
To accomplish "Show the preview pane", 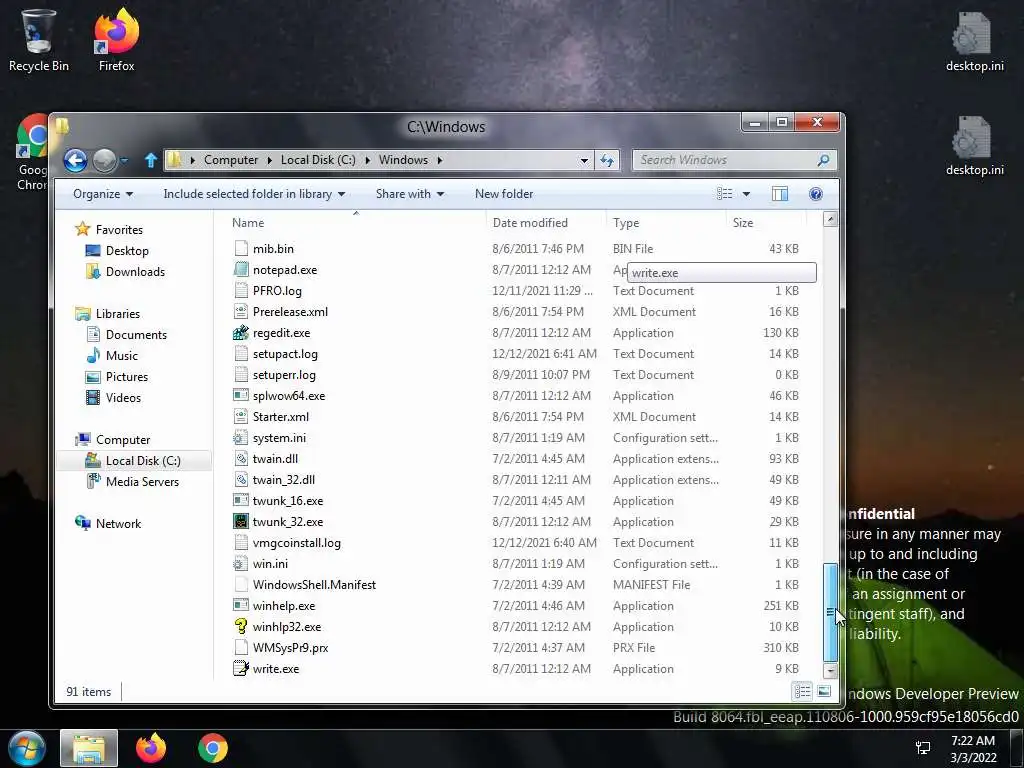I will (780, 194).
